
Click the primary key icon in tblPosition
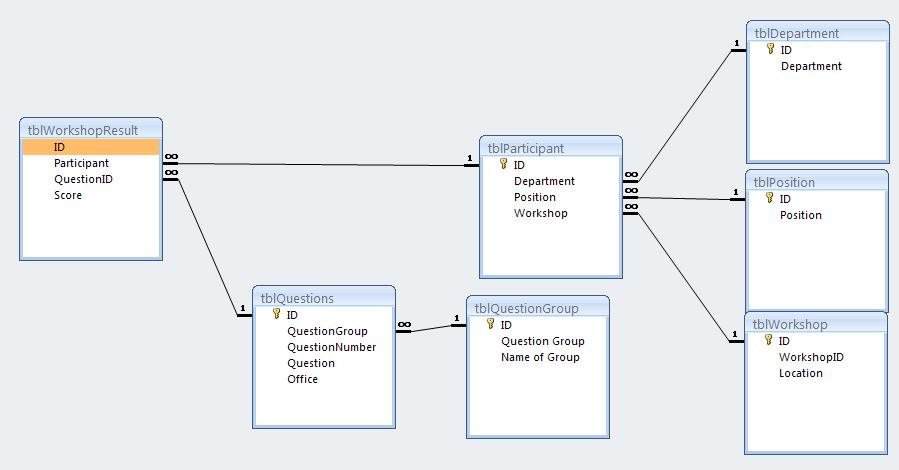tap(769, 198)
